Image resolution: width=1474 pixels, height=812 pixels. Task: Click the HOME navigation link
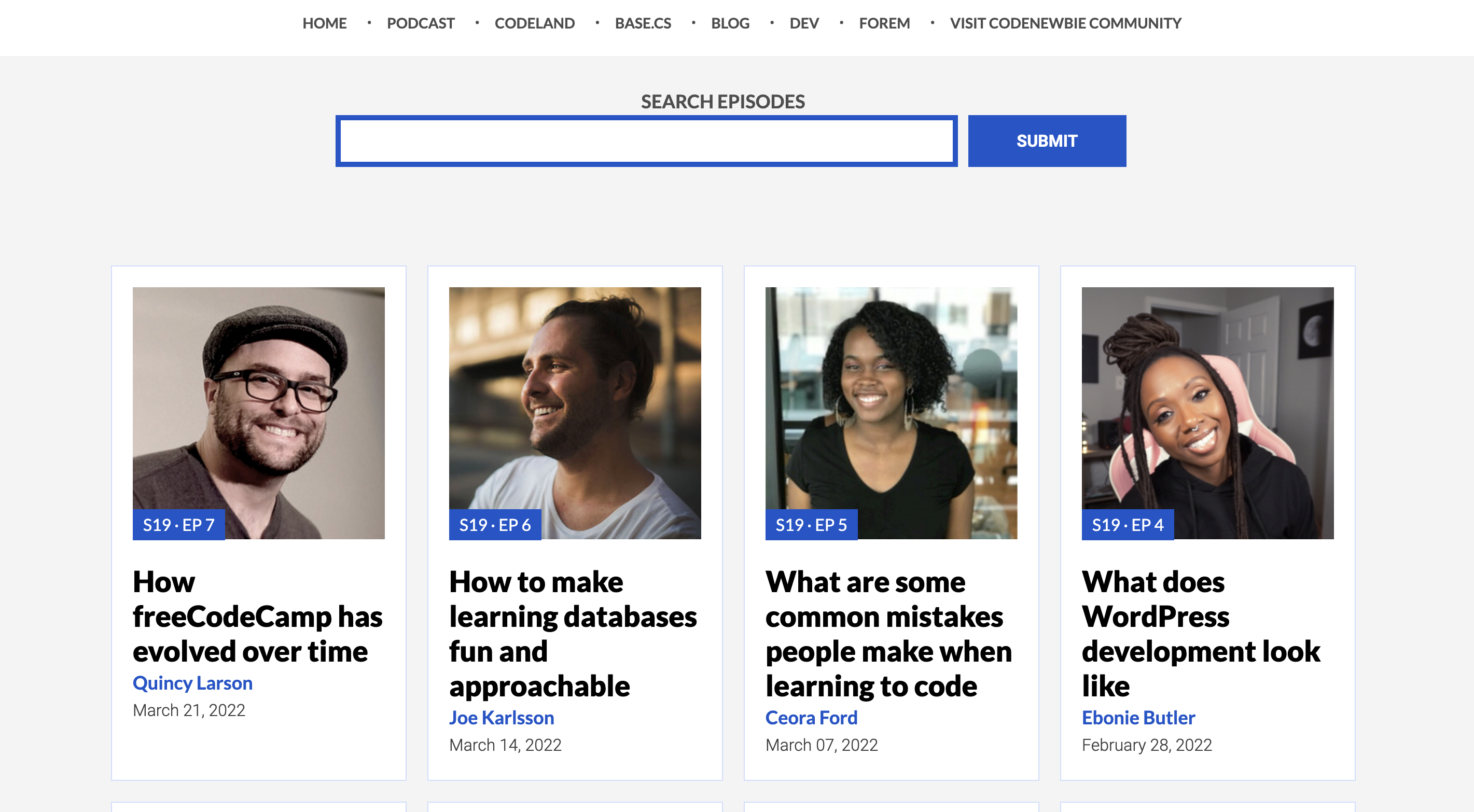[325, 23]
